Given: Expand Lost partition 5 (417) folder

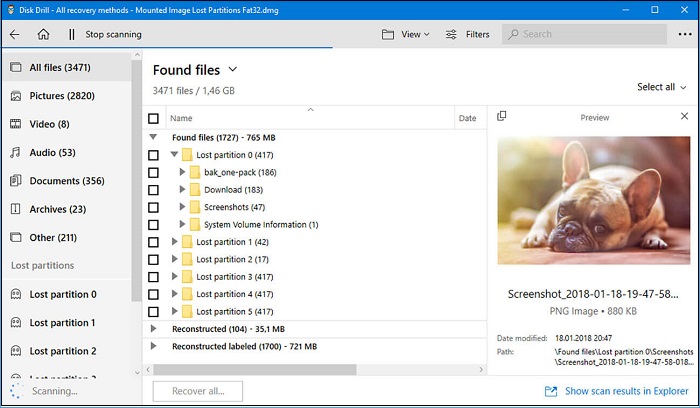Looking at the screenshot, I should (x=174, y=311).
